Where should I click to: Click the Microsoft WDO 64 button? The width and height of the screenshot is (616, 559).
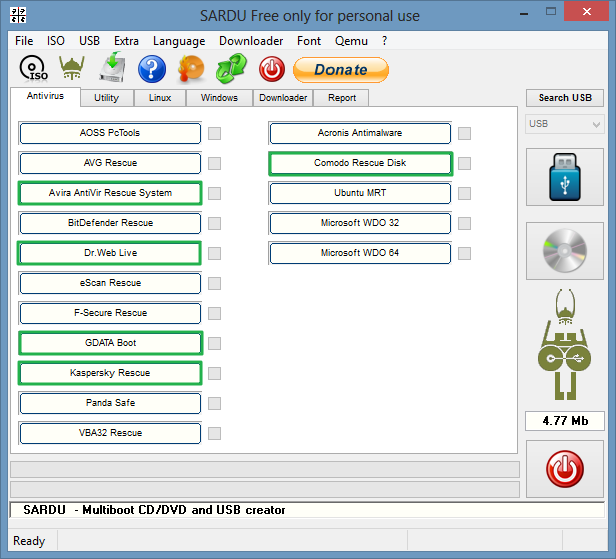tap(360, 253)
